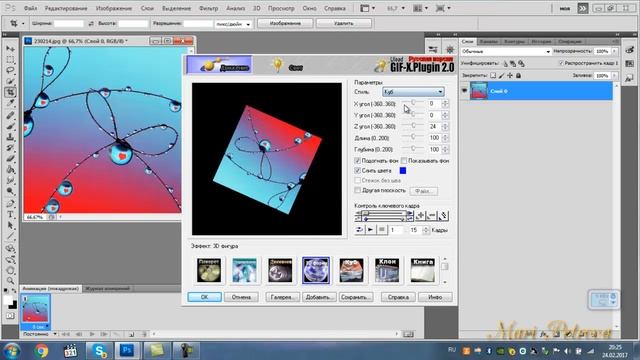
Task: Stop the plugin animation preview
Action: (x=381, y=230)
